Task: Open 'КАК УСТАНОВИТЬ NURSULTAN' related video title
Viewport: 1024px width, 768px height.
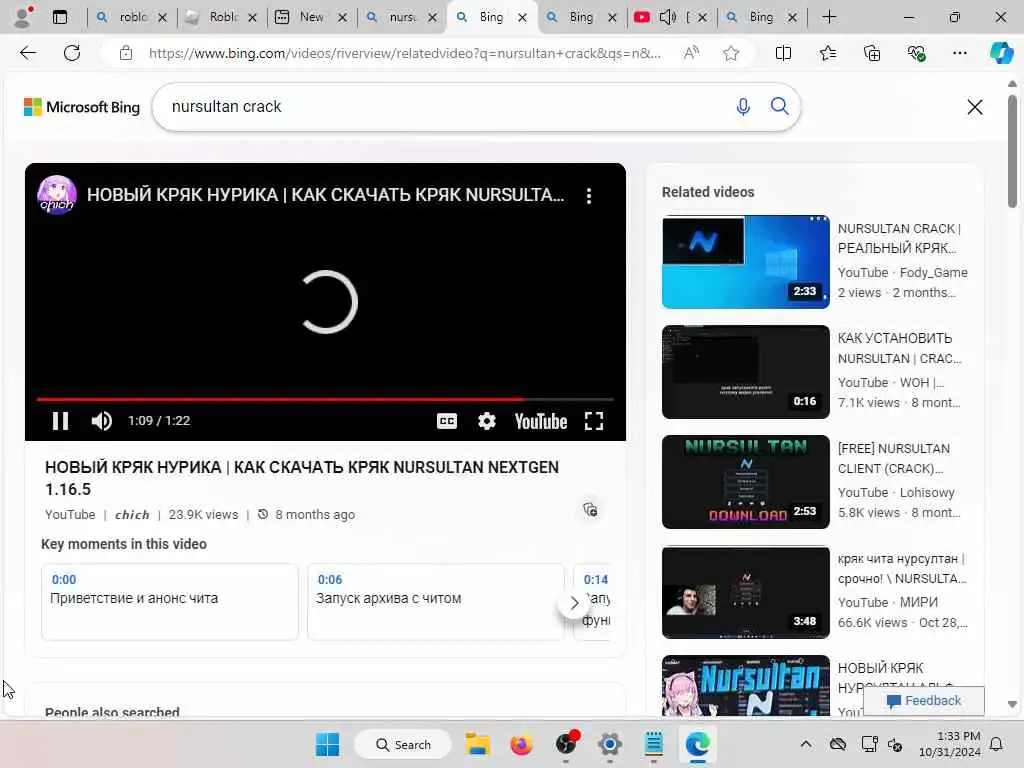Action: pyautogui.click(x=899, y=348)
